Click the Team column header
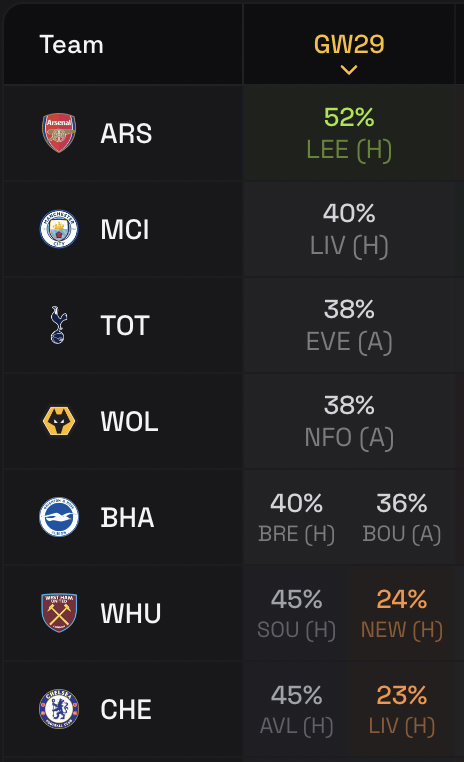Screen dimensions: 464x762 pyautogui.click(x=71, y=45)
